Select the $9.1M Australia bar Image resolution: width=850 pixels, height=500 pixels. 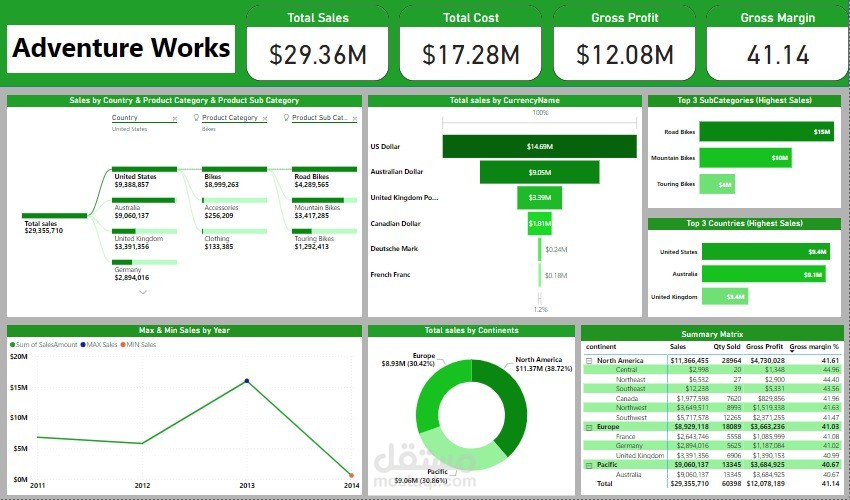pos(764,274)
